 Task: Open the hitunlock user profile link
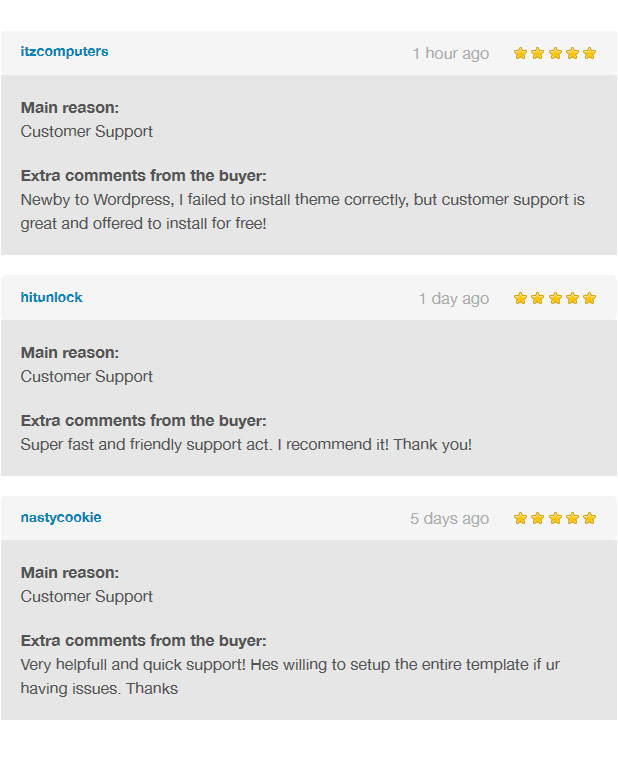[51, 297]
